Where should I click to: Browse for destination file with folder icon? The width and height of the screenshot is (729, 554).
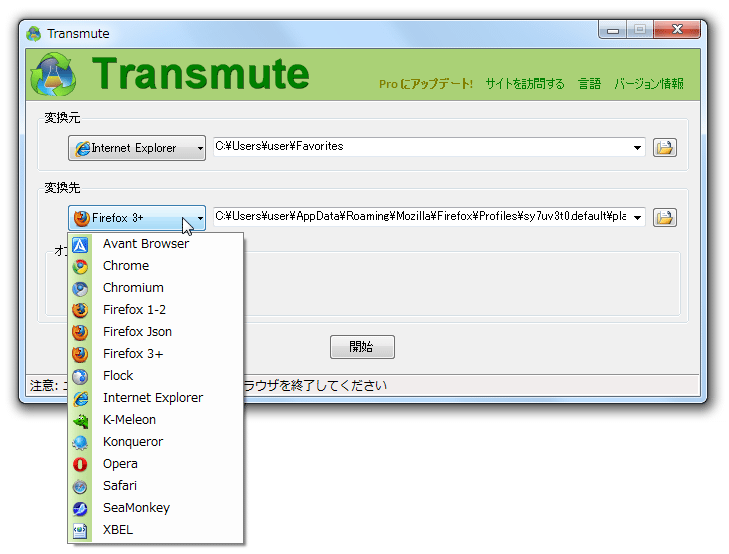click(664, 218)
